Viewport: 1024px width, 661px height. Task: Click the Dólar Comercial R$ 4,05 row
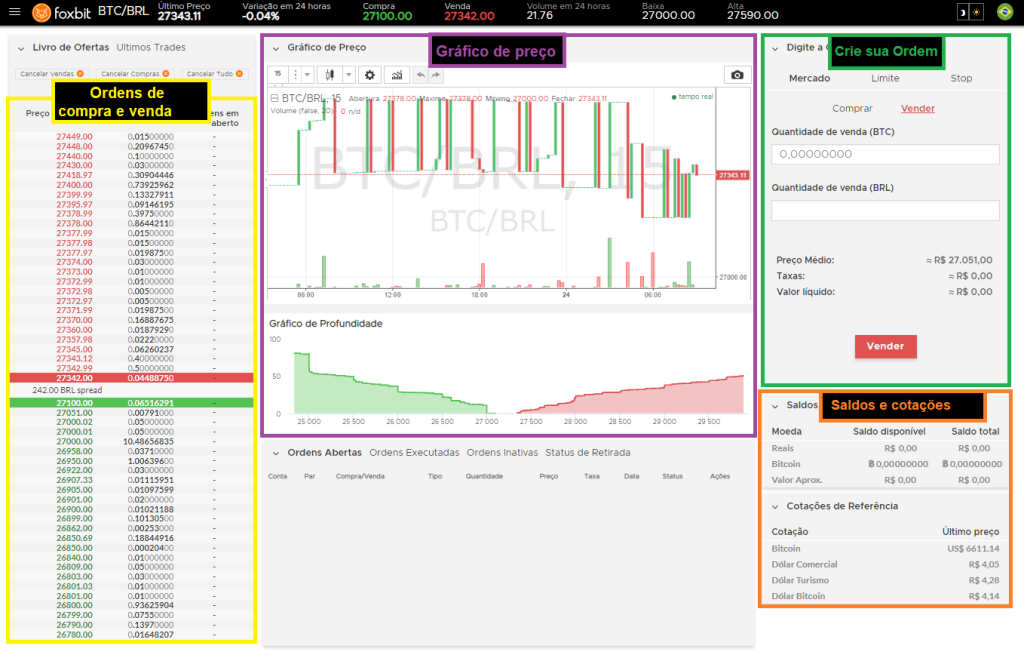(x=885, y=564)
